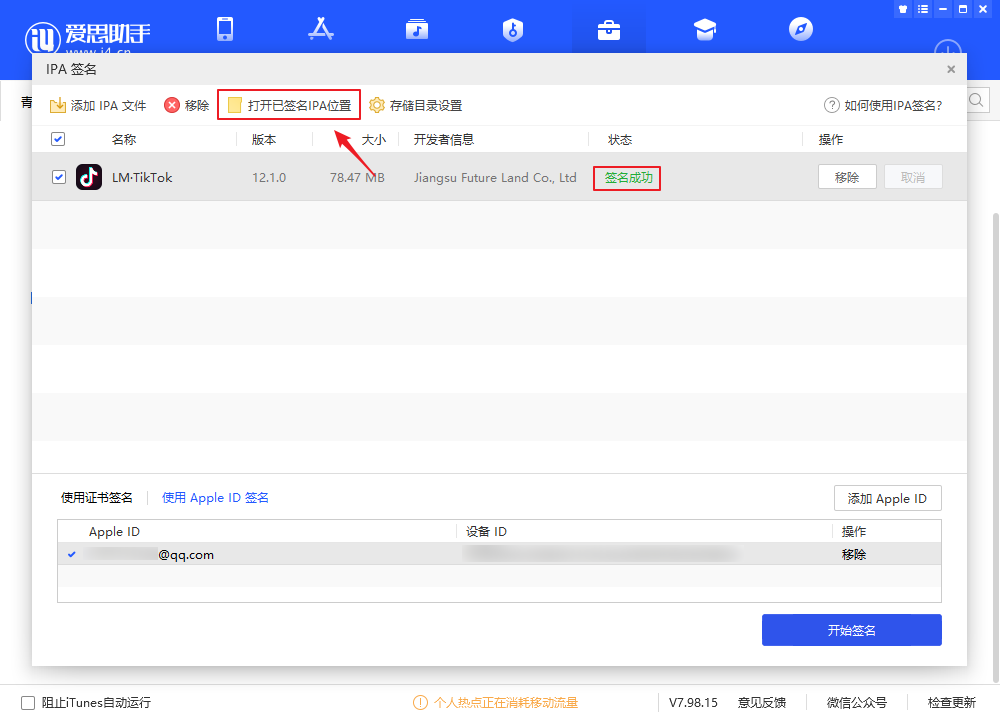The image size is (1000, 719).
Task: Click the orange warning icon in the status bar
Action: point(420,702)
